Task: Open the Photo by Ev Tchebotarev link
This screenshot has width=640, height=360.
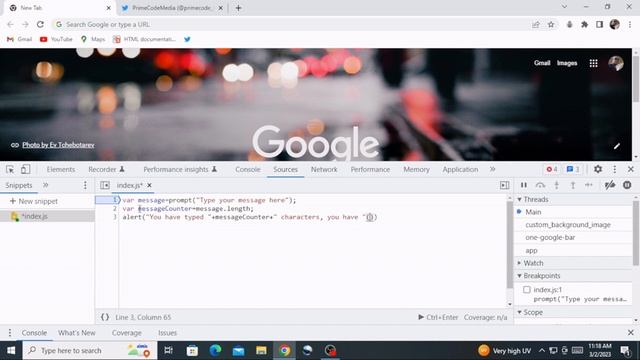Action: click(x=58, y=145)
